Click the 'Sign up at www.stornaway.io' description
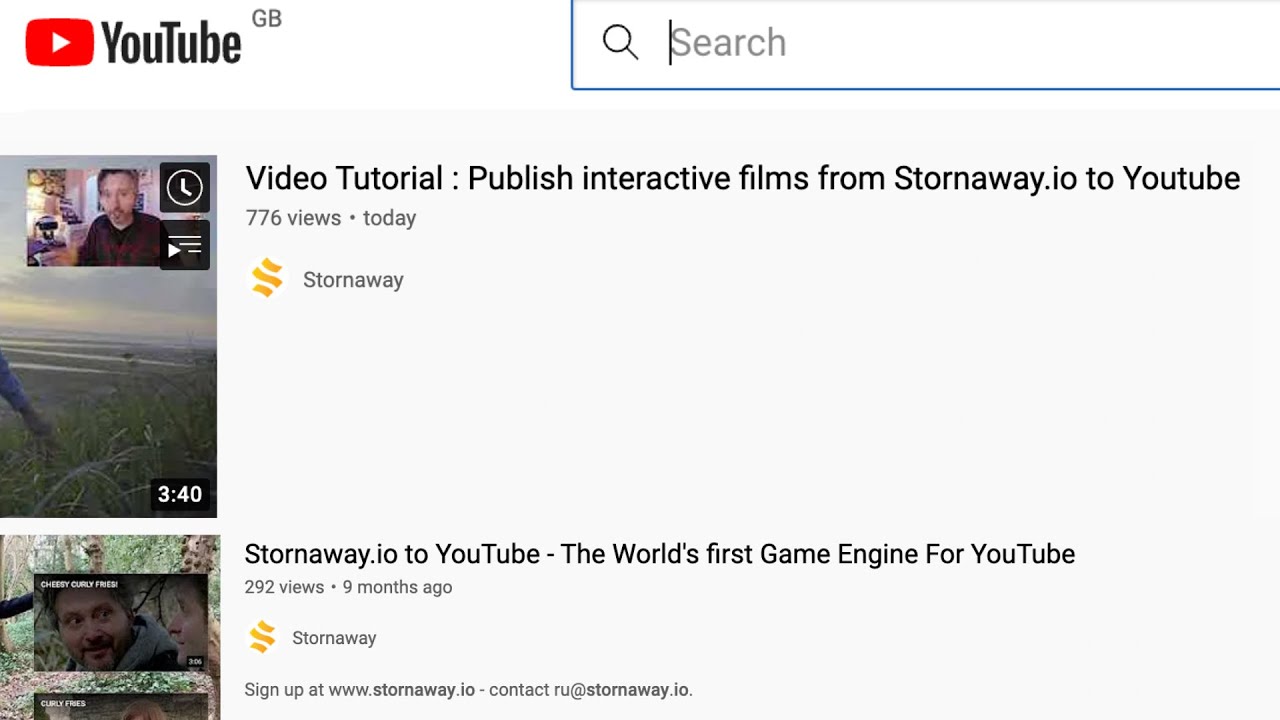 [468, 690]
